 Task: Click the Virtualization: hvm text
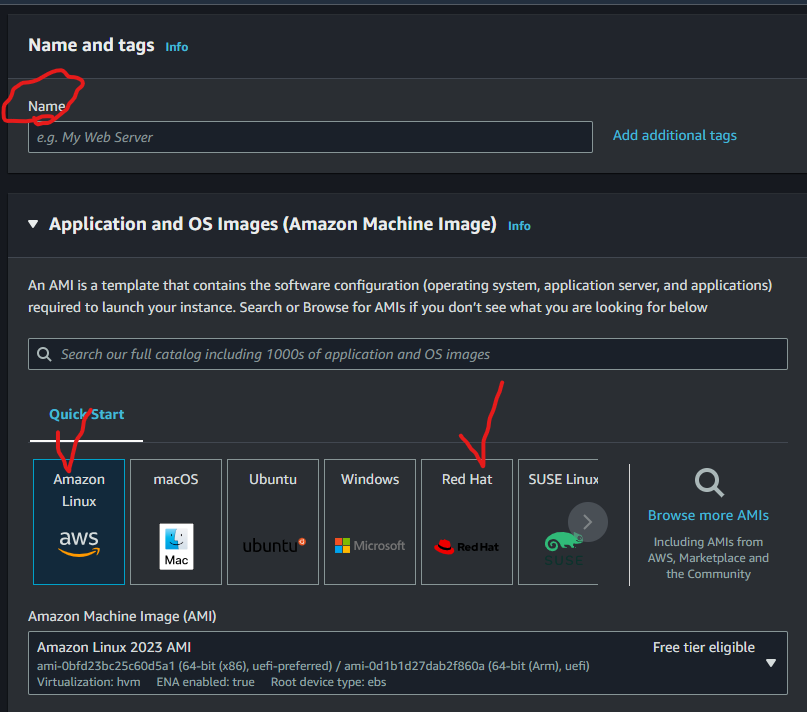click(x=89, y=682)
